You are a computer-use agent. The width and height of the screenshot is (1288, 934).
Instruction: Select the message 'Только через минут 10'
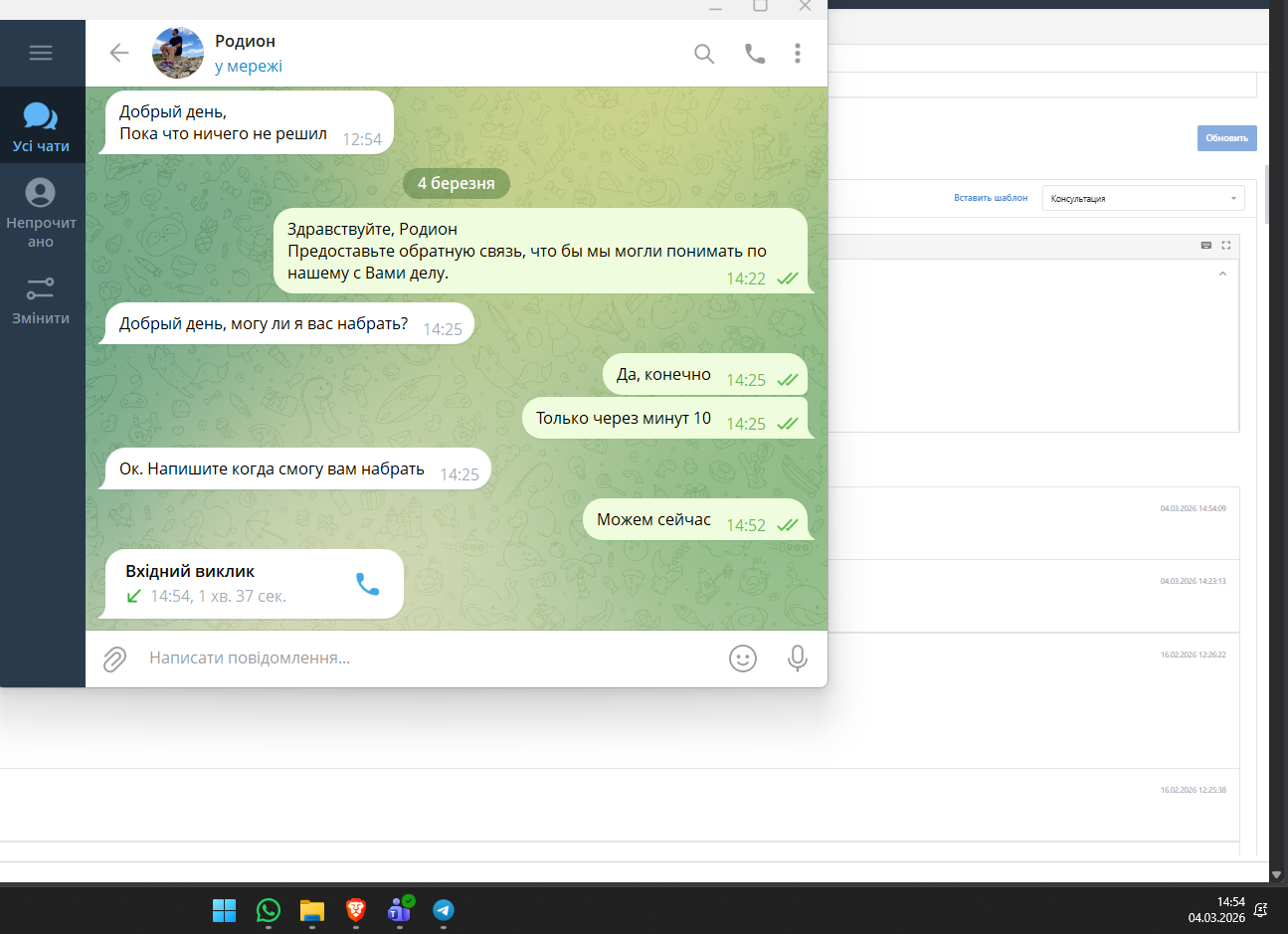(x=665, y=418)
